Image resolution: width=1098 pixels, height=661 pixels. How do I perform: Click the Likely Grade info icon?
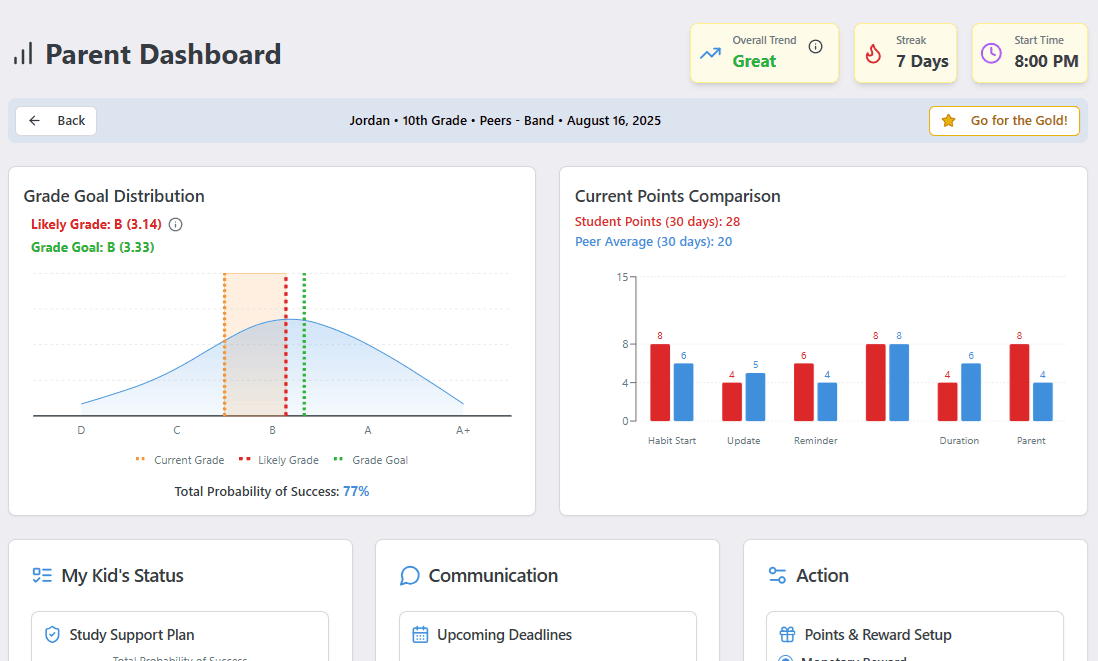(176, 224)
